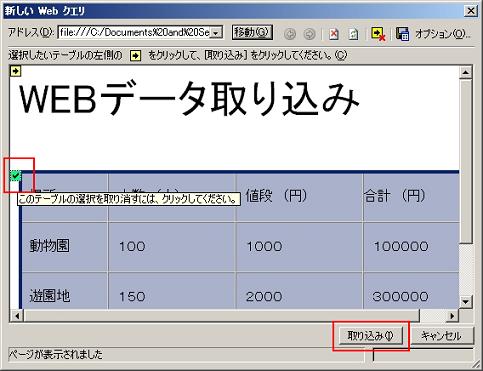Viewport: 483px width, 371px height.
Task: Open the address dropdown arrow
Action: (216, 33)
